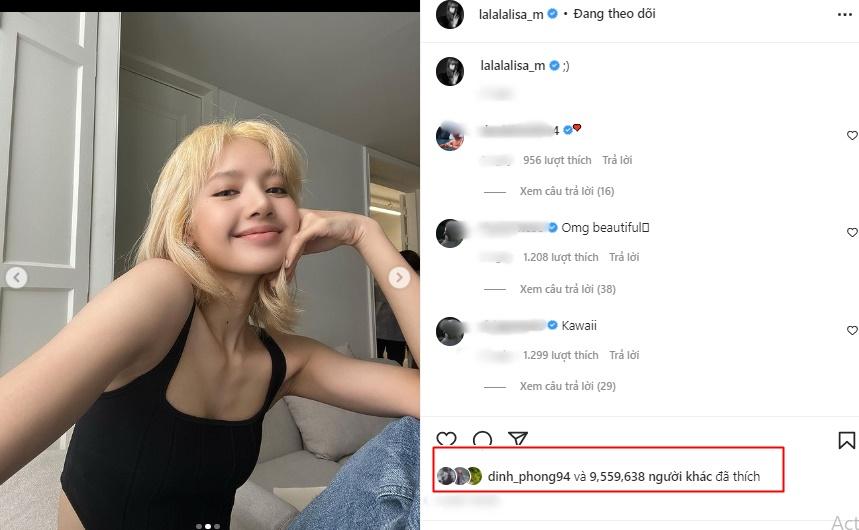Click lalalalisa_m avatar beside the caption
The height and width of the screenshot is (530, 859).
click(450, 71)
